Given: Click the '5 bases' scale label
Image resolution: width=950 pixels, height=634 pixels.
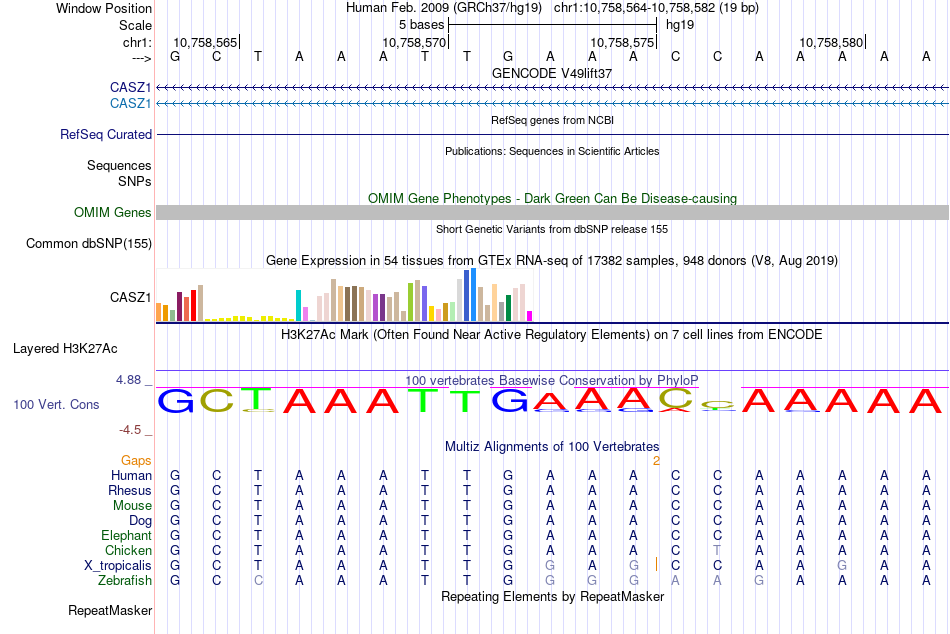Looking at the screenshot, I should [x=421, y=25].
